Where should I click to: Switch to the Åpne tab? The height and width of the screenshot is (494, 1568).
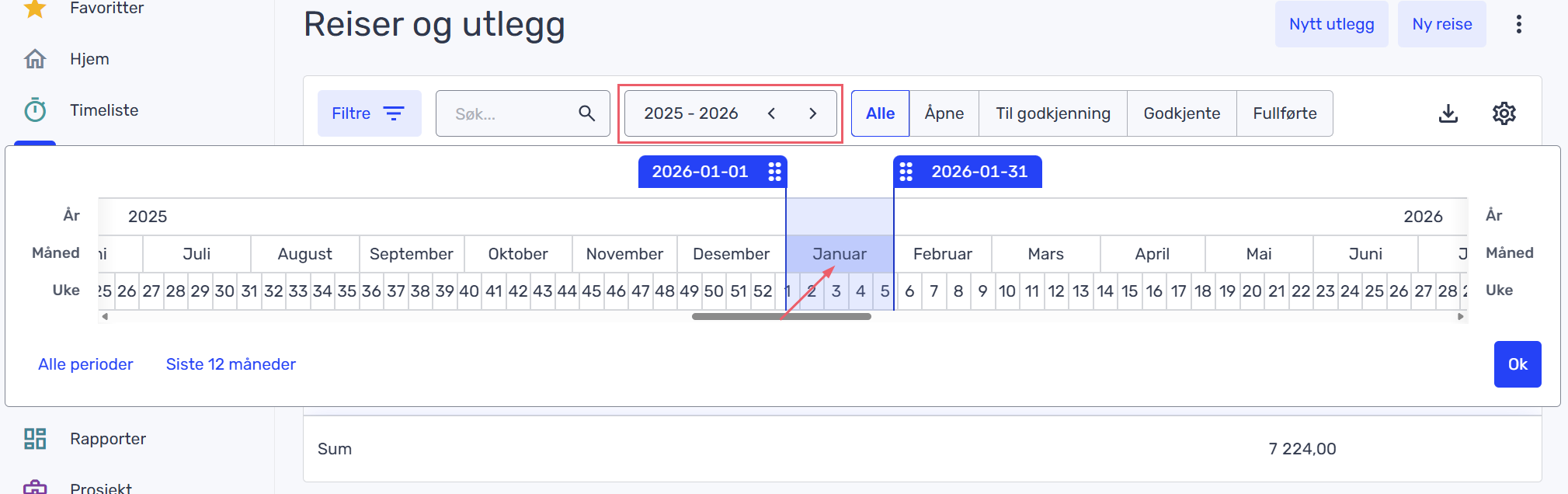(x=944, y=113)
